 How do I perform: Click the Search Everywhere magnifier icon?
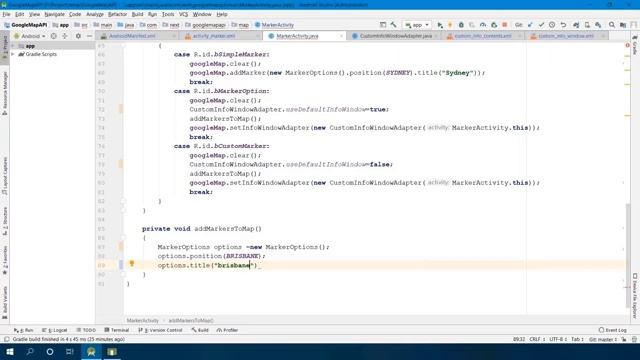(612, 25)
